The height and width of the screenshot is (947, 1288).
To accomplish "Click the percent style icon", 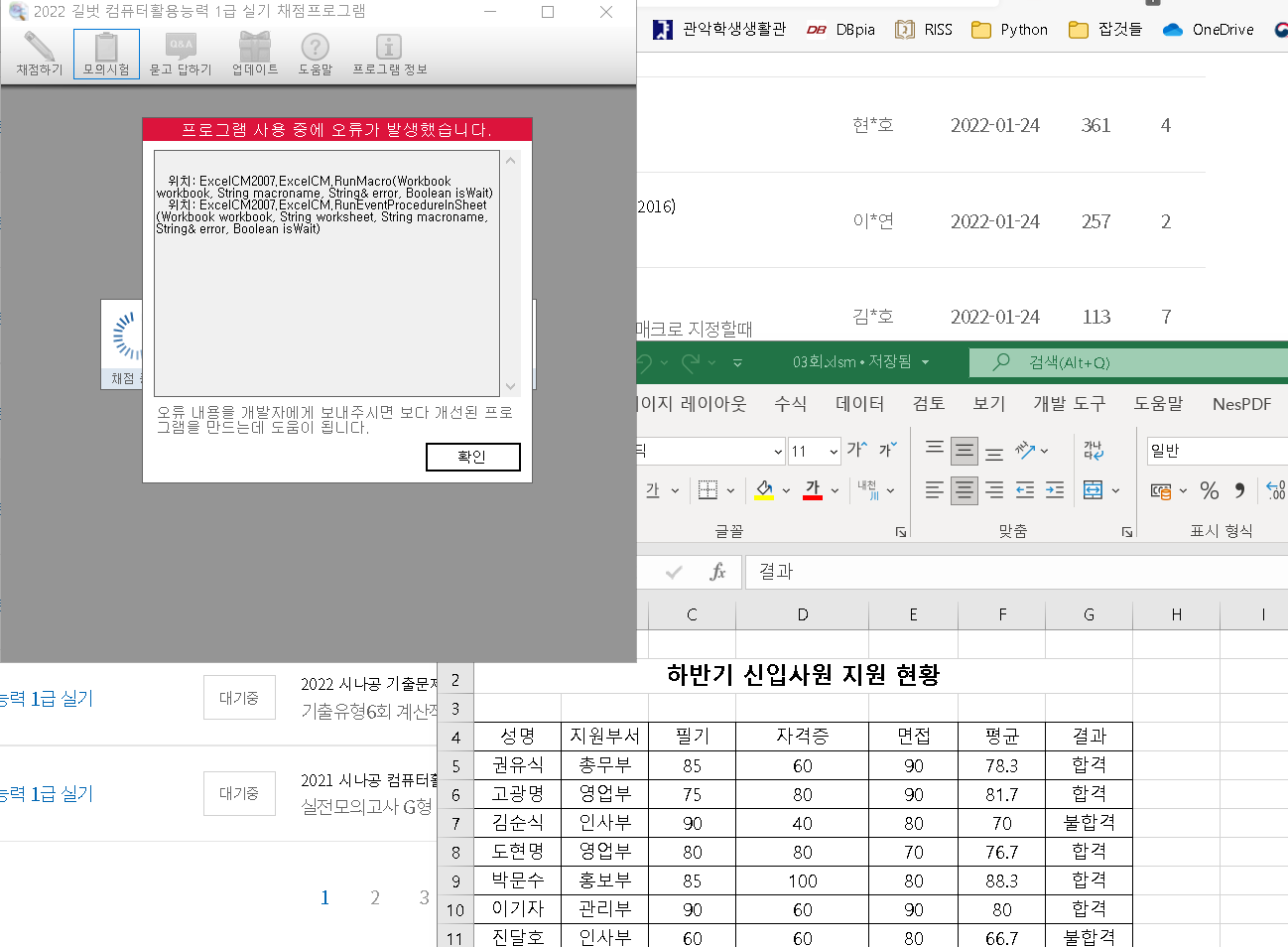I will tap(1209, 490).
